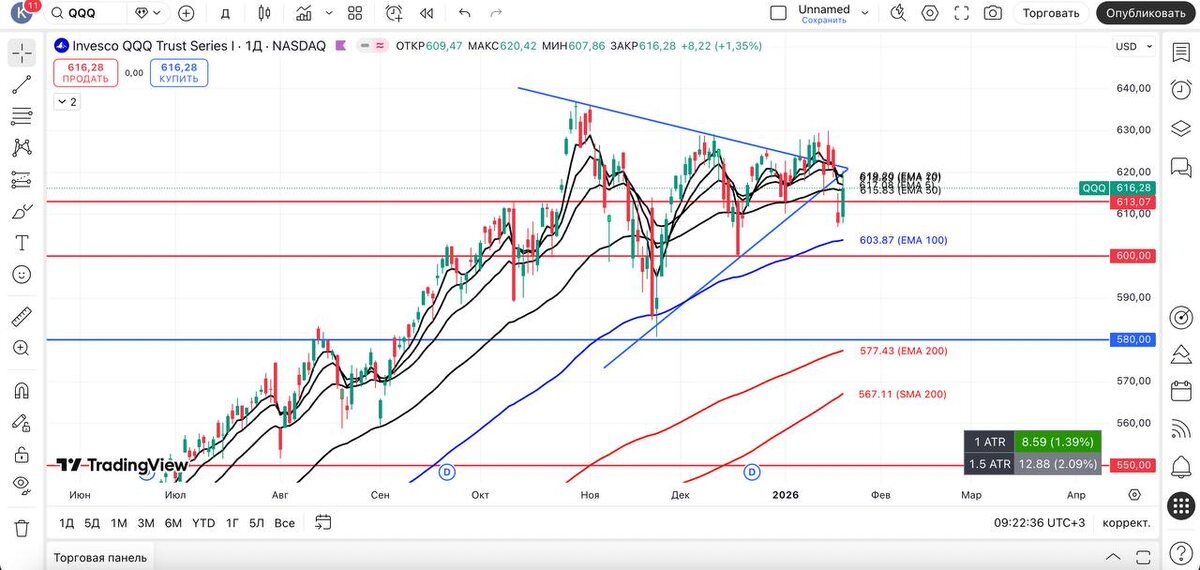This screenshot has width=1200, height=570.
Task: Click the Опубликовать button
Action: (x=1147, y=13)
